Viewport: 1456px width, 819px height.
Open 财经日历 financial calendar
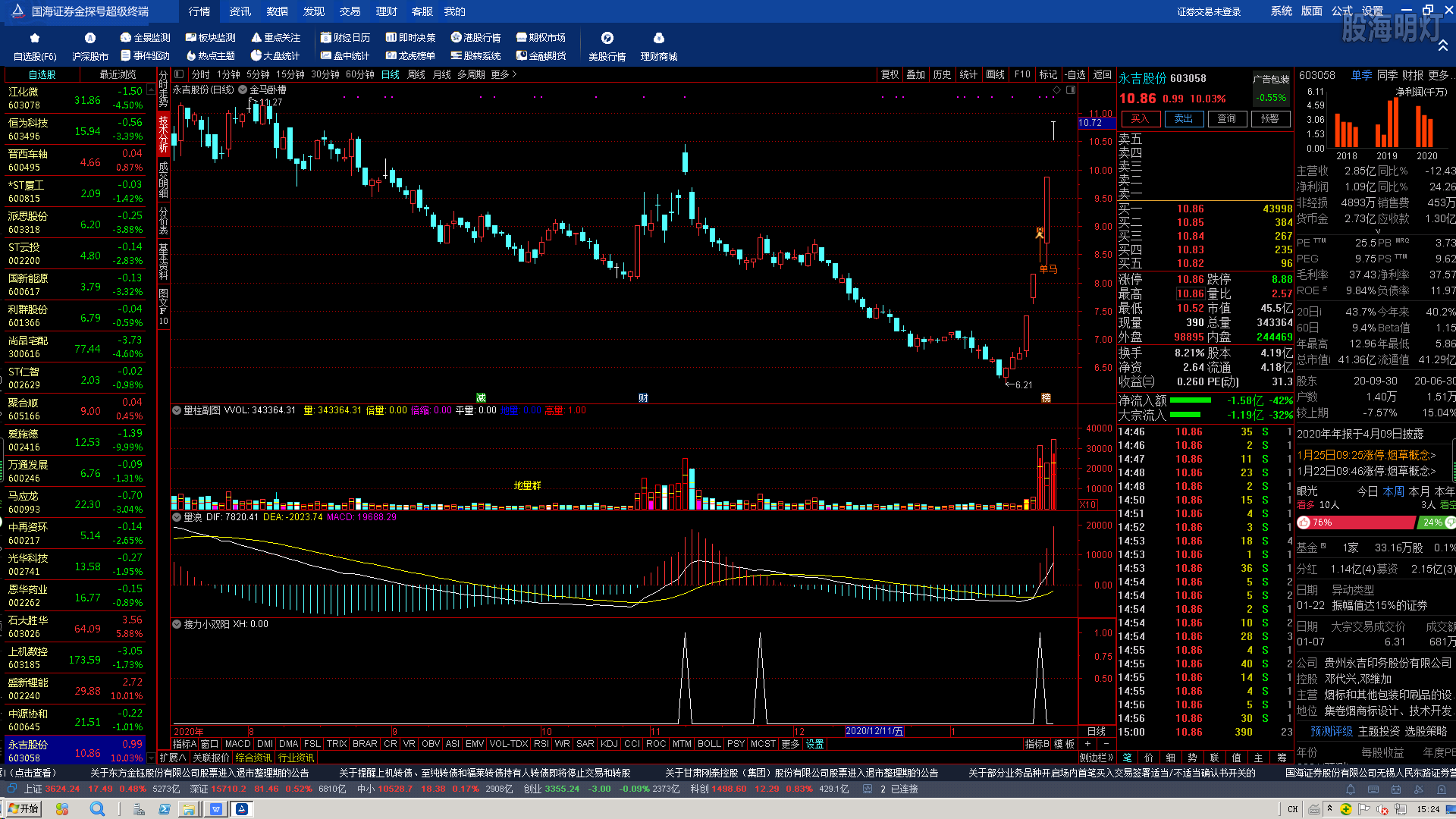pos(346,37)
